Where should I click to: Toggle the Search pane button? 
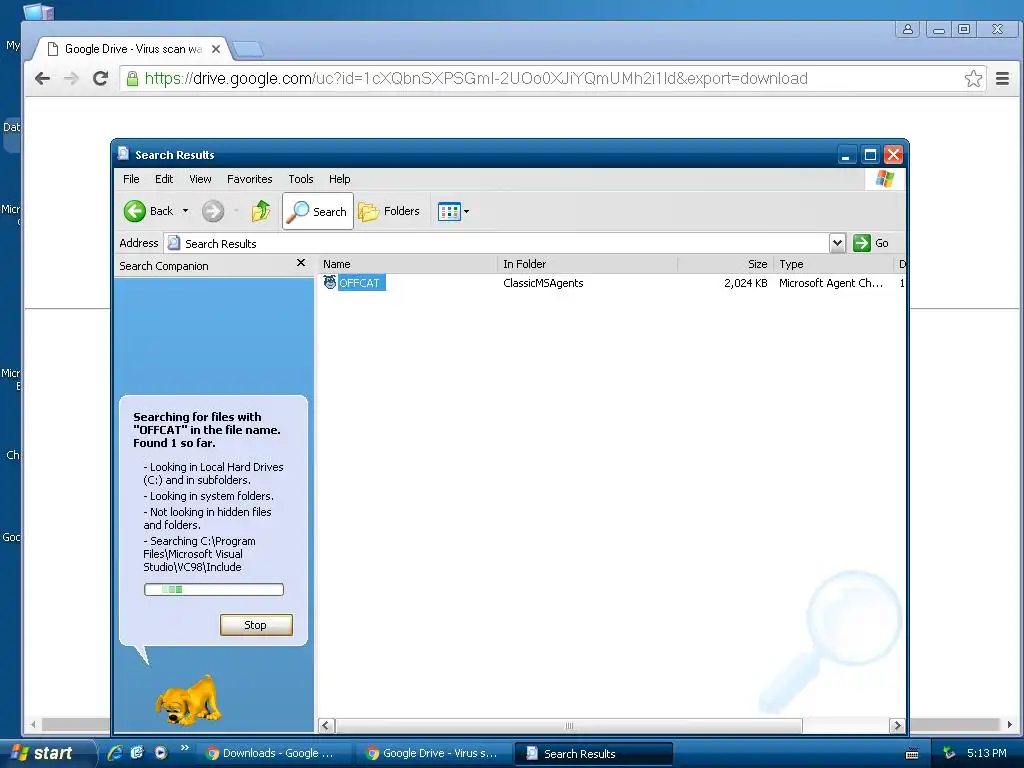click(x=318, y=211)
